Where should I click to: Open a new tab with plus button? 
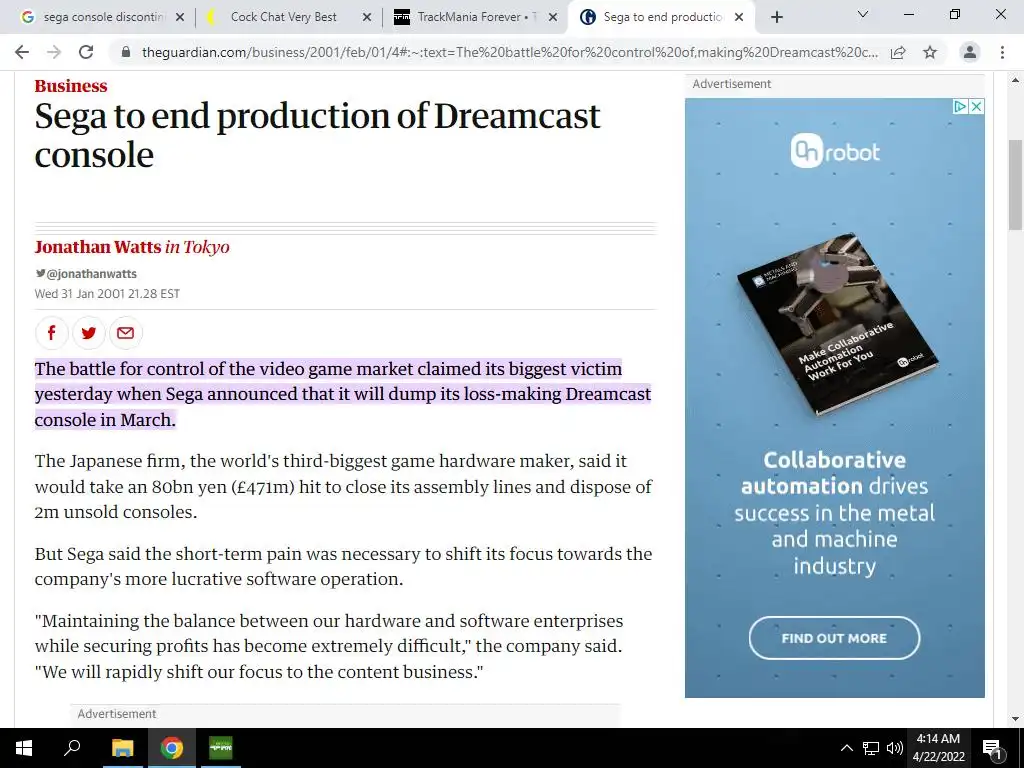[776, 17]
